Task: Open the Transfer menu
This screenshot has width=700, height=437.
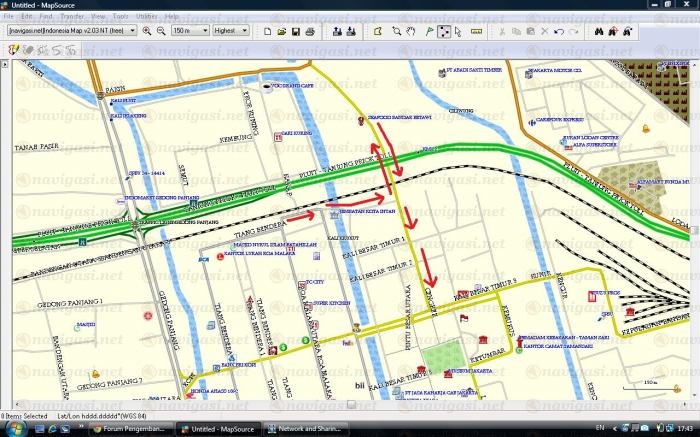Action: coord(72,17)
